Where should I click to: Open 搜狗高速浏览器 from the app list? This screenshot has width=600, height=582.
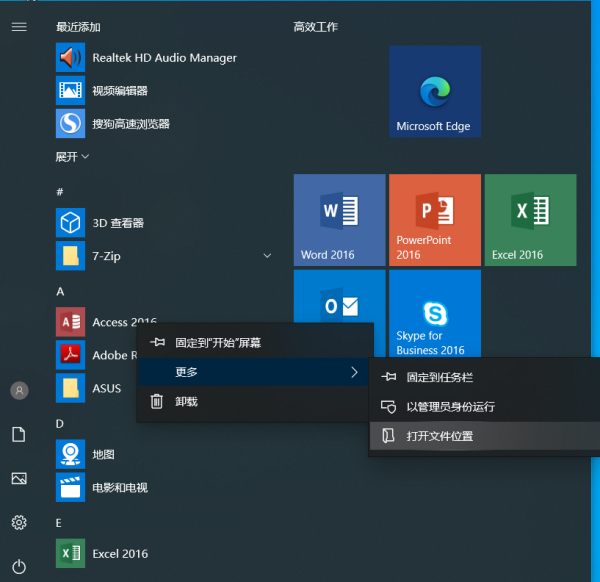(130, 124)
